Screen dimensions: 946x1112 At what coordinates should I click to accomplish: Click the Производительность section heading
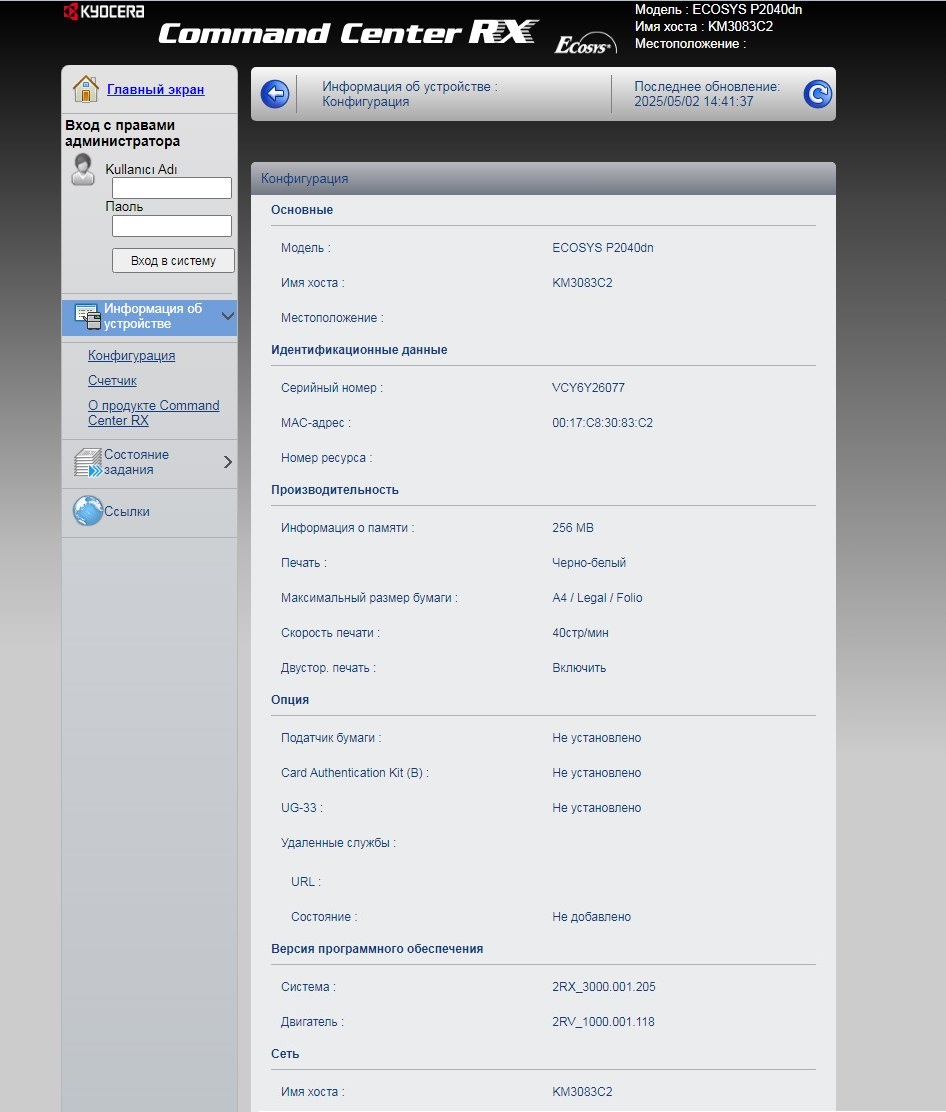(335, 489)
